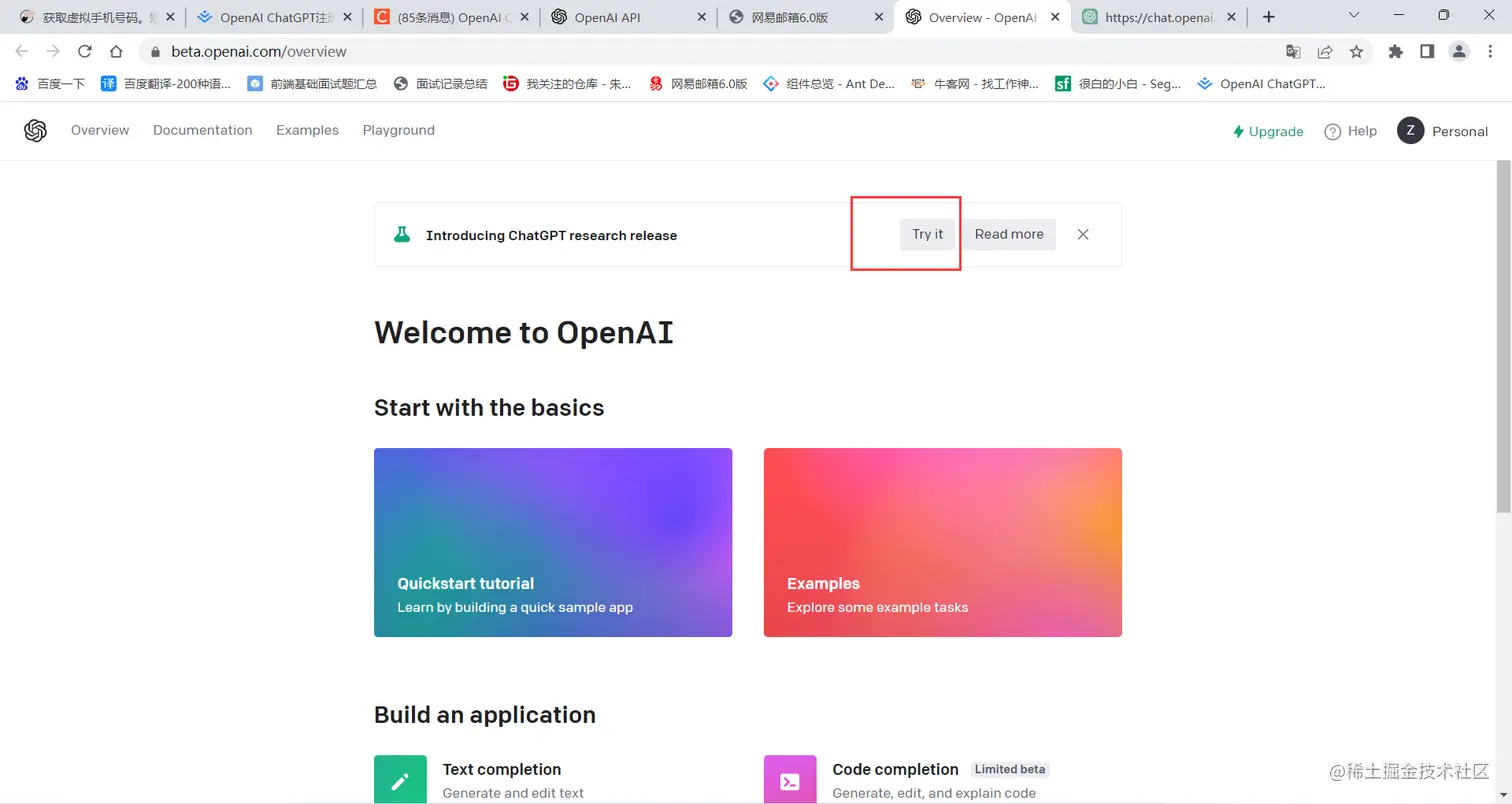The width and height of the screenshot is (1512, 804).
Task: Open the OpenAI ChatGPT bookmark in the bookmarks bar
Action: point(1262,84)
